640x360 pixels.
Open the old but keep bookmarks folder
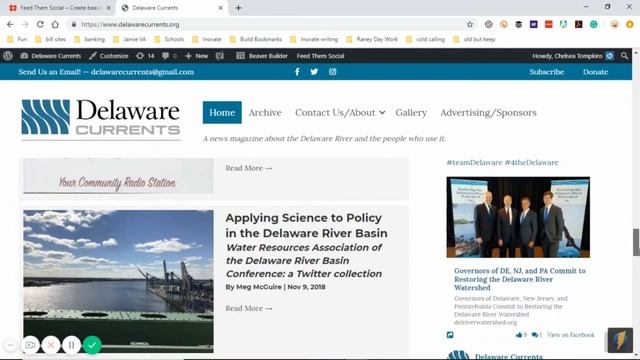click(474, 40)
